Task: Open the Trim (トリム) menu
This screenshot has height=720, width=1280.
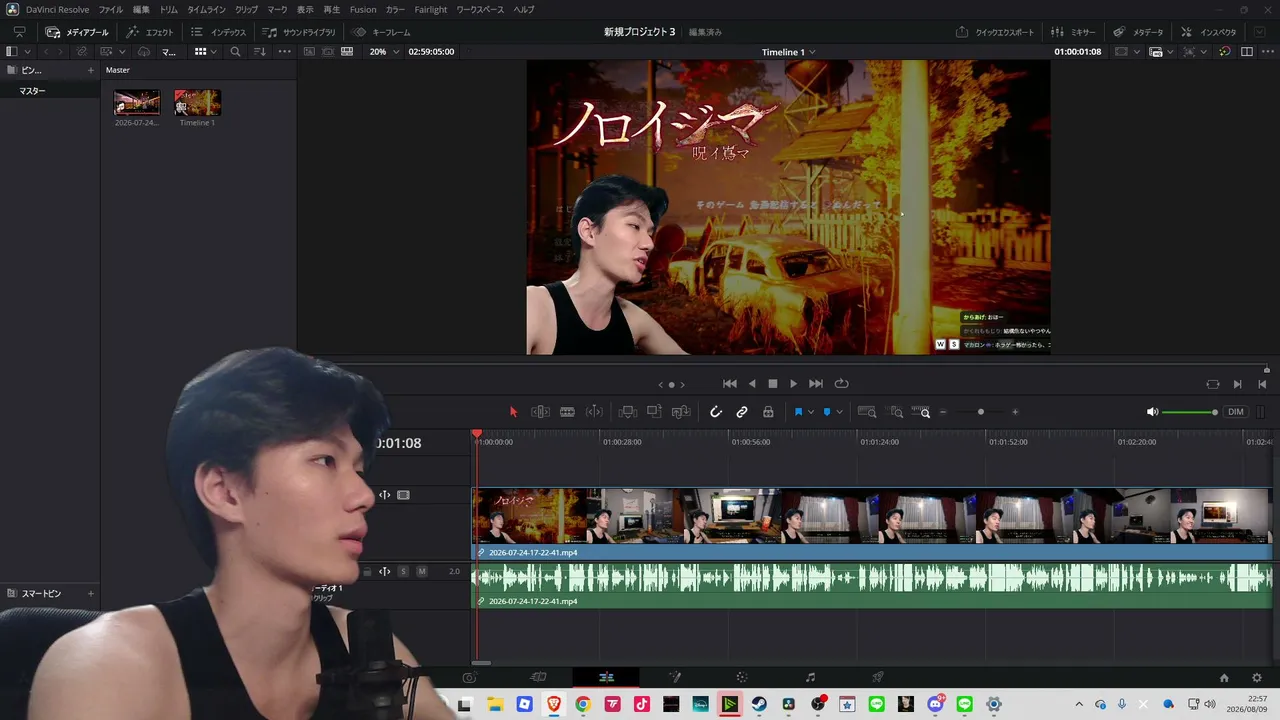Action: pos(169,9)
